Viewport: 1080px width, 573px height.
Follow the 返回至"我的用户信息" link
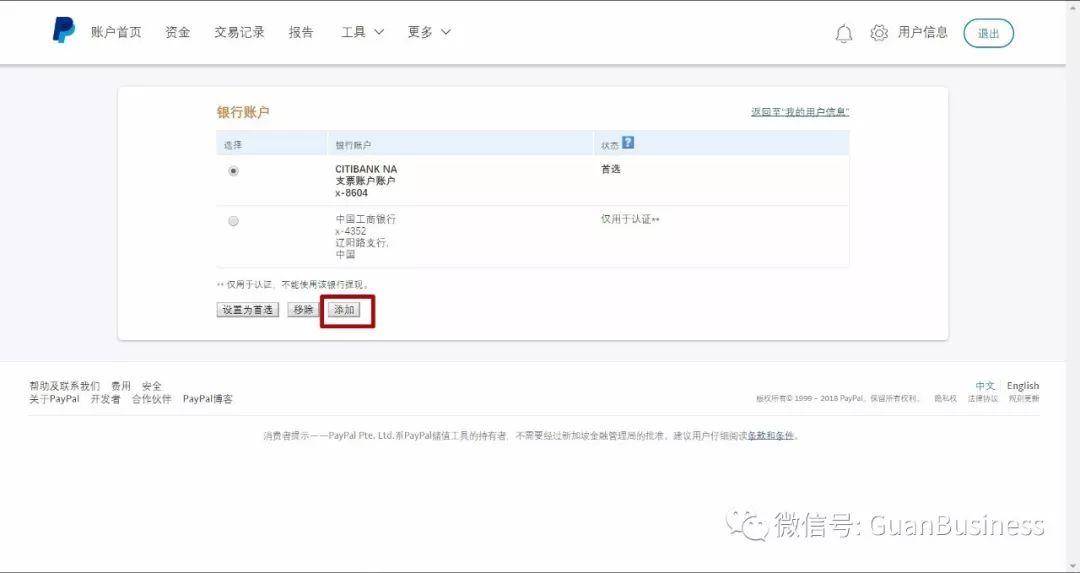pyautogui.click(x=800, y=112)
